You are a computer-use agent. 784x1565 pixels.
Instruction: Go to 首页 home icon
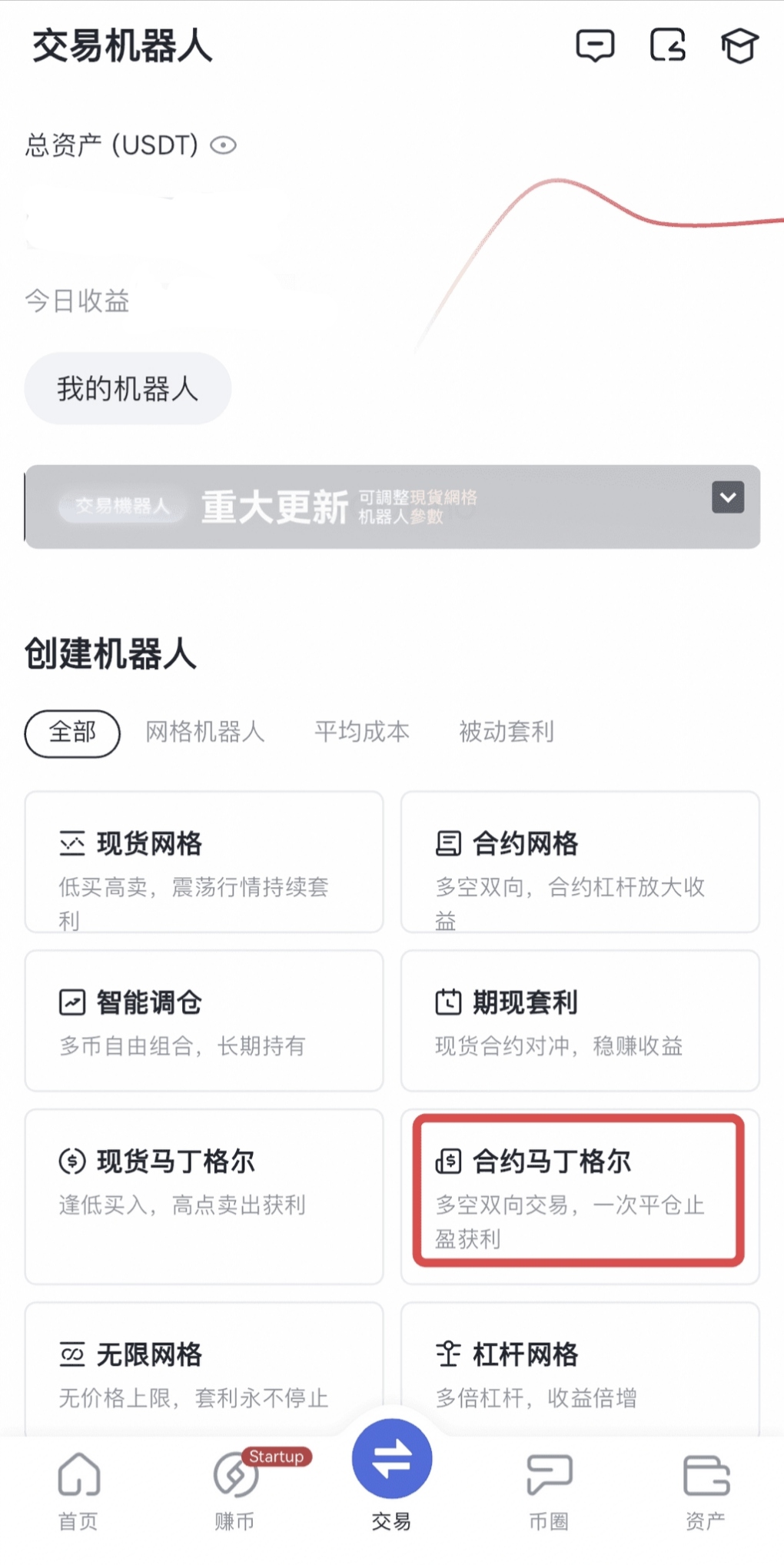click(x=78, y=1475)
